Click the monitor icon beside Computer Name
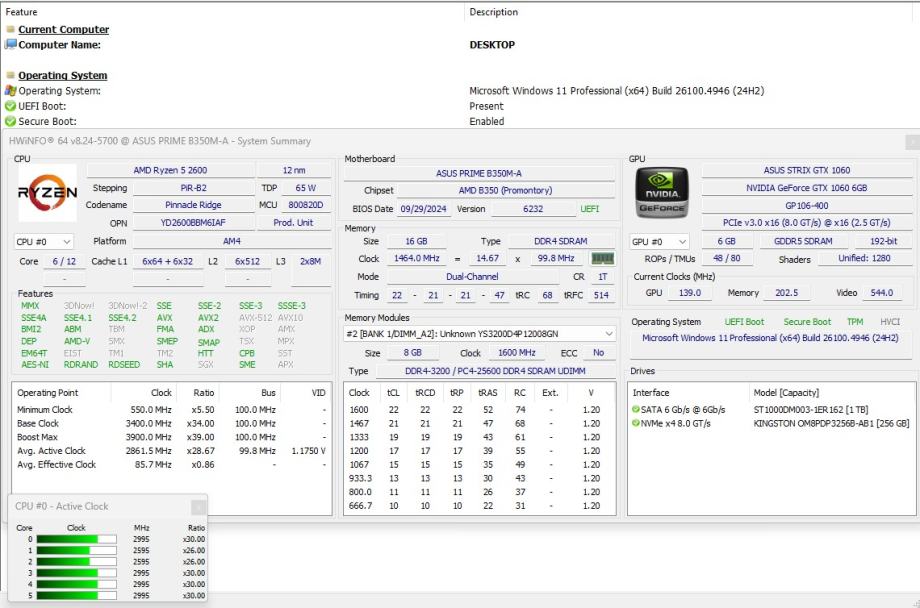Viewport: 920px width, 608px height. (10, 45)
